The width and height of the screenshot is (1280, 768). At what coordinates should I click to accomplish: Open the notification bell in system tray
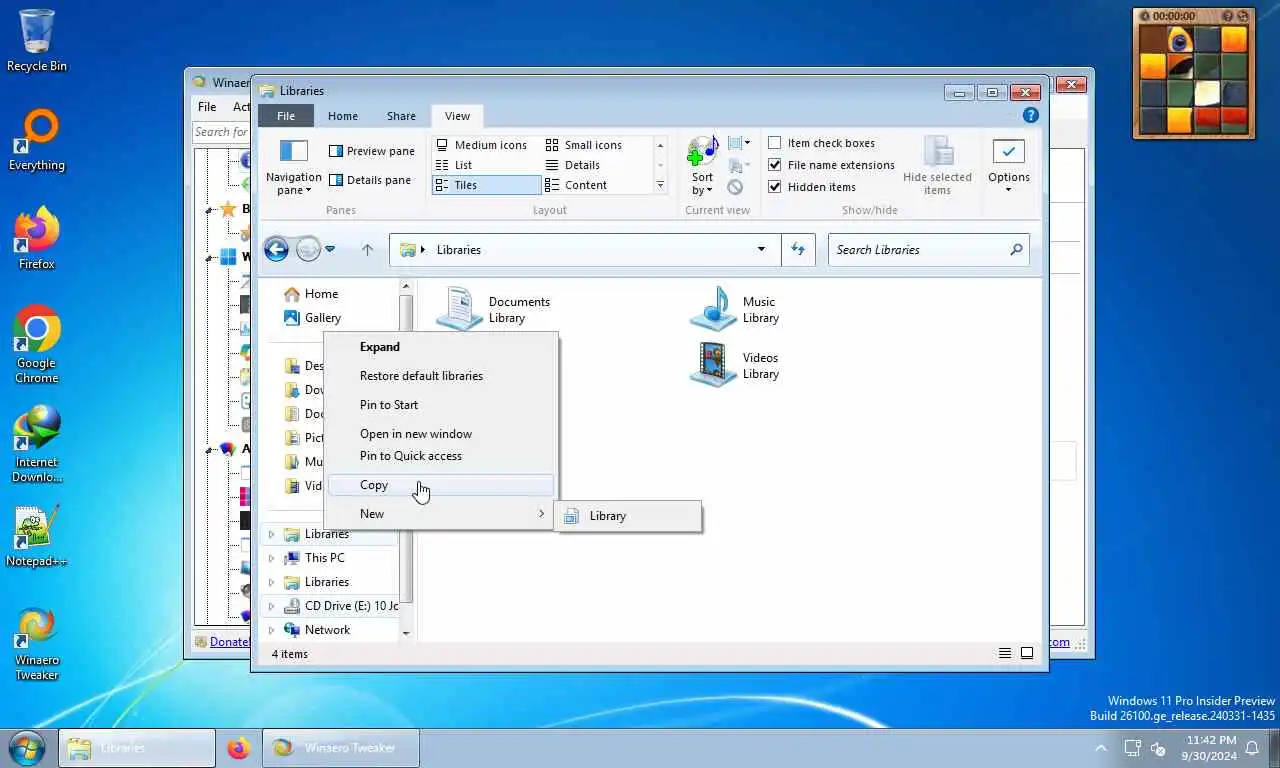pos(1251,748)
